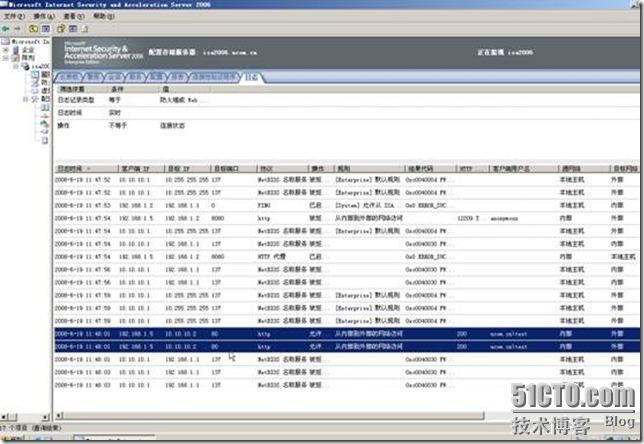
Task: Click the 条件 filter column header
Action: (133, 89)
